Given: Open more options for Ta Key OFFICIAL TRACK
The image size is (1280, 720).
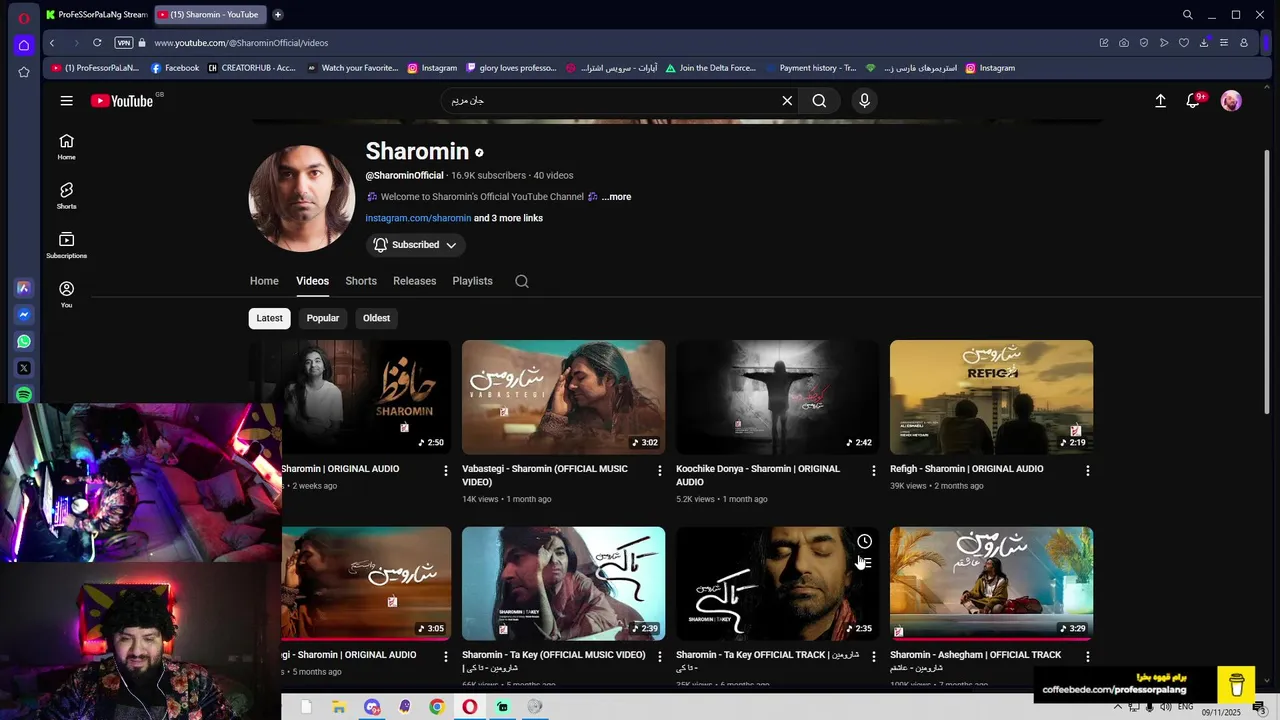Looking at the screenshot, I should (x=873, y=657).
